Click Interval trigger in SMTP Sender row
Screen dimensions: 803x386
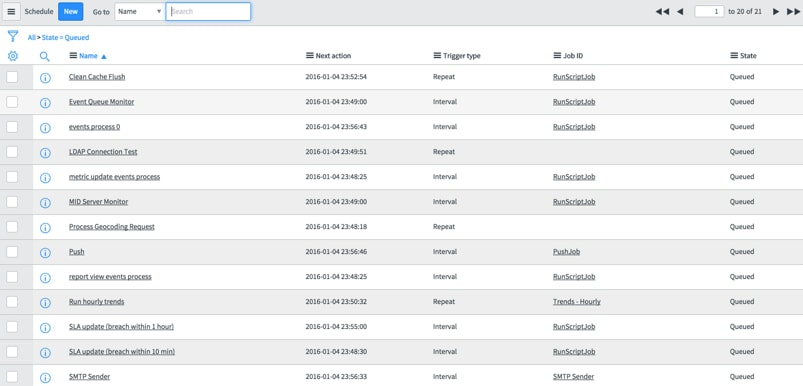[x=445, y=377]
